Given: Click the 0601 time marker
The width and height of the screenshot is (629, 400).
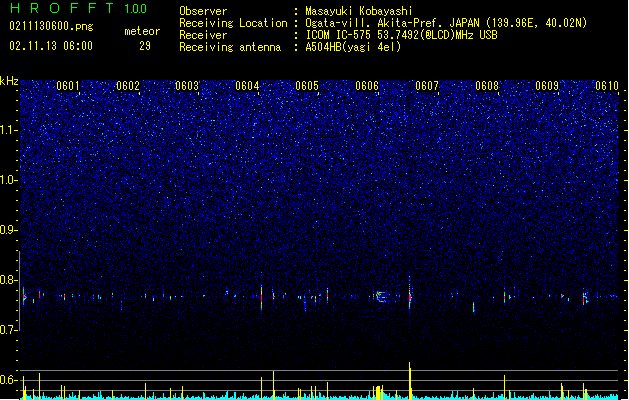Looking at the screenshot, I should pos(68,86).
